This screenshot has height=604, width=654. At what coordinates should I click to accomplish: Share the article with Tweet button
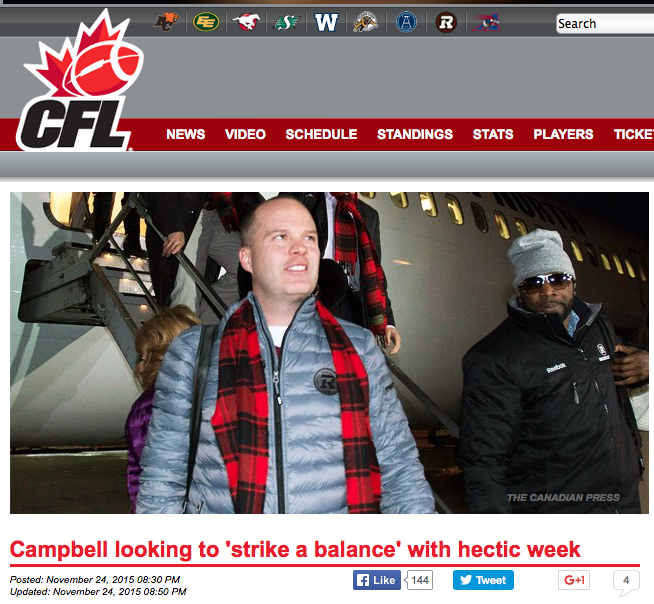pos(483,580)
